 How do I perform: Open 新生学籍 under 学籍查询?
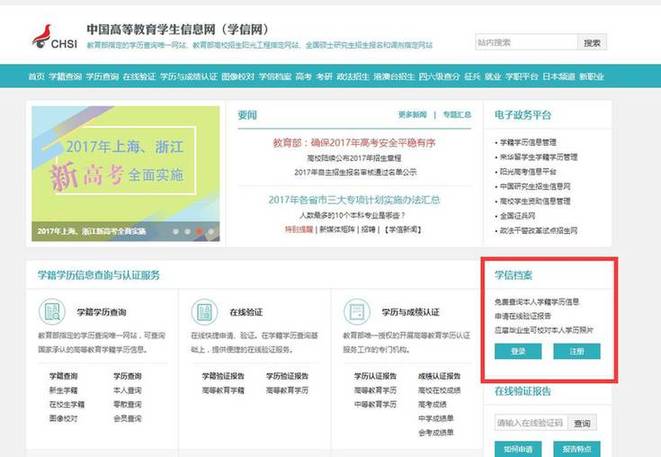63,390
